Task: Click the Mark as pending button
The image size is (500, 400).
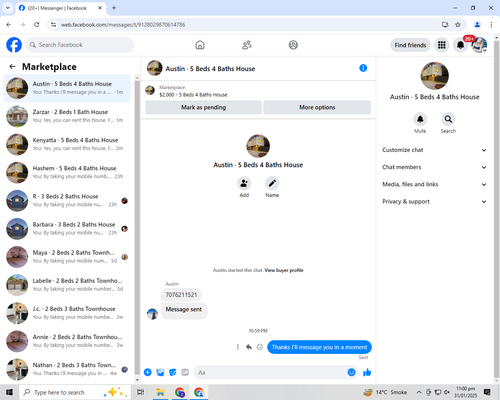Action: pyautogui.click(x=203, y=107)
